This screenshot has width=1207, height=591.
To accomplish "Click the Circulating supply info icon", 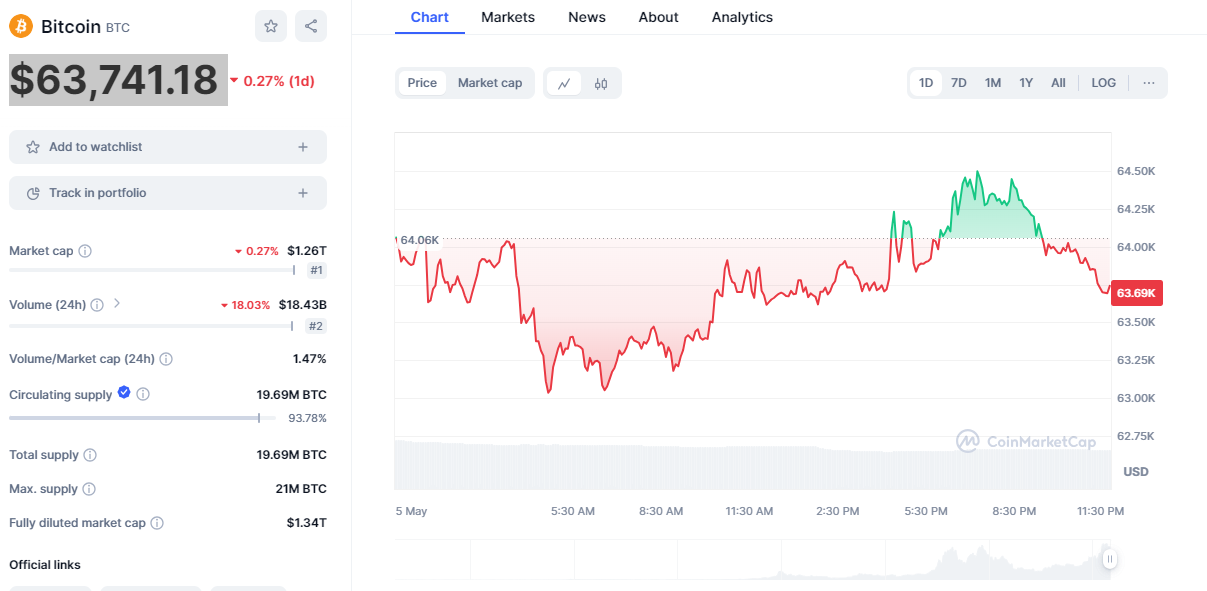I will (x=143, y=395).
